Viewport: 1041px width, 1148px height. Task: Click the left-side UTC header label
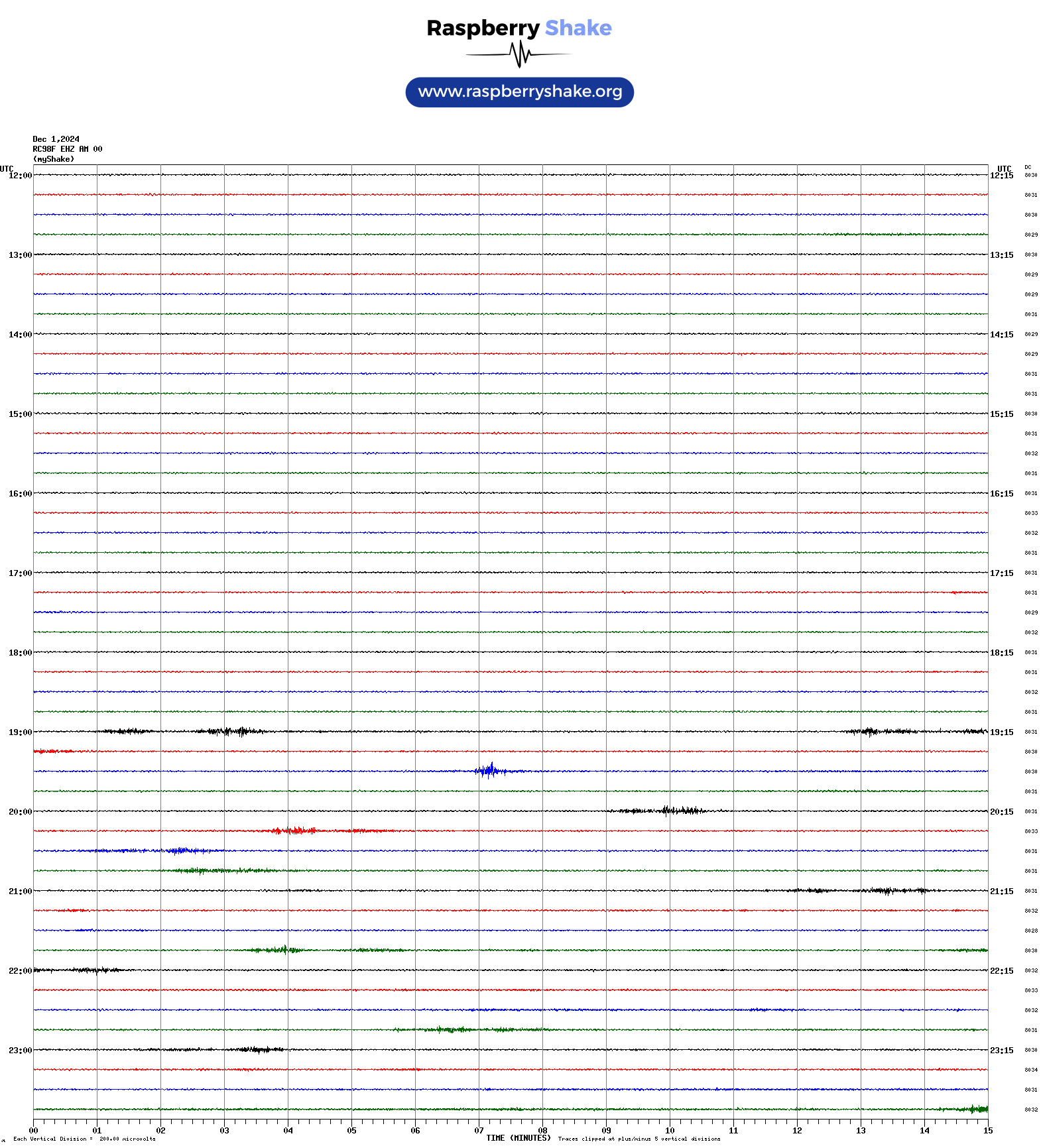click(x=7, y=168)
